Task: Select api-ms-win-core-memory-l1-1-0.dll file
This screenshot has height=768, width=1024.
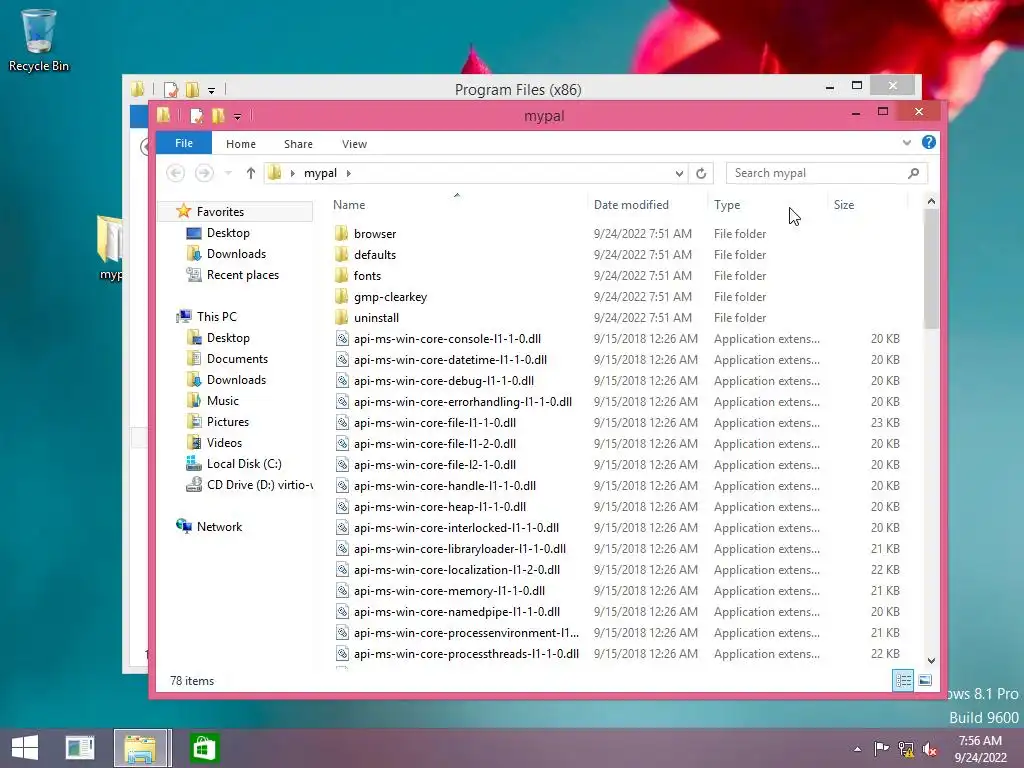Action: click(x=449, y=590)
